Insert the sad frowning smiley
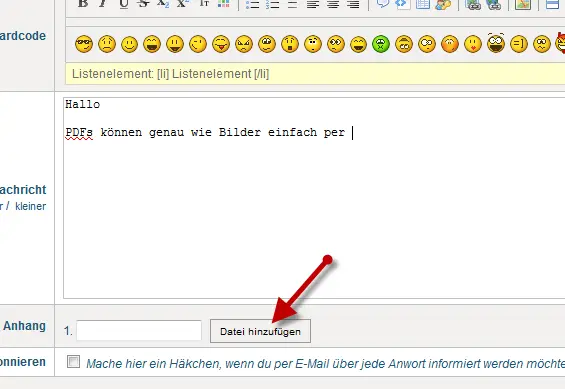This screenshot has height=389, width=565. [x=107, y=44]
